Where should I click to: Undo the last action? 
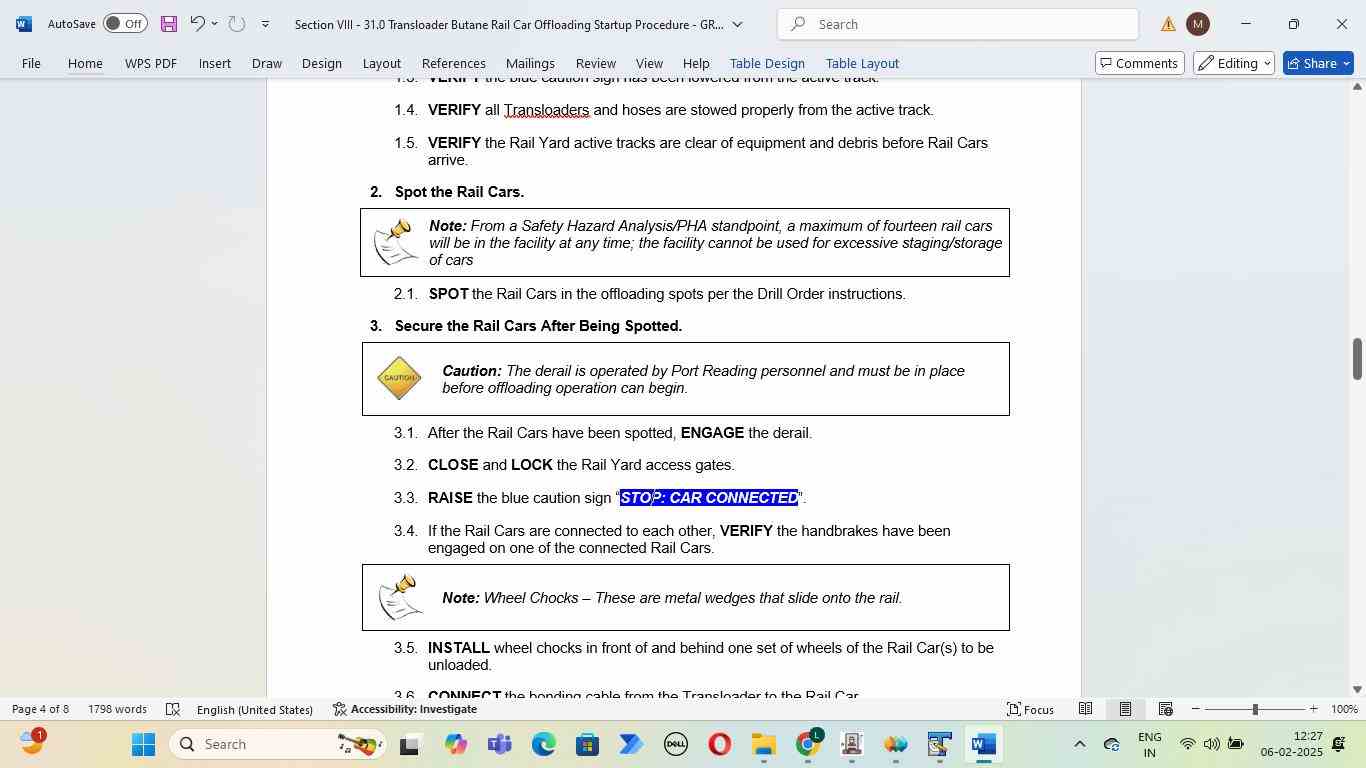[x=197, y=24]
